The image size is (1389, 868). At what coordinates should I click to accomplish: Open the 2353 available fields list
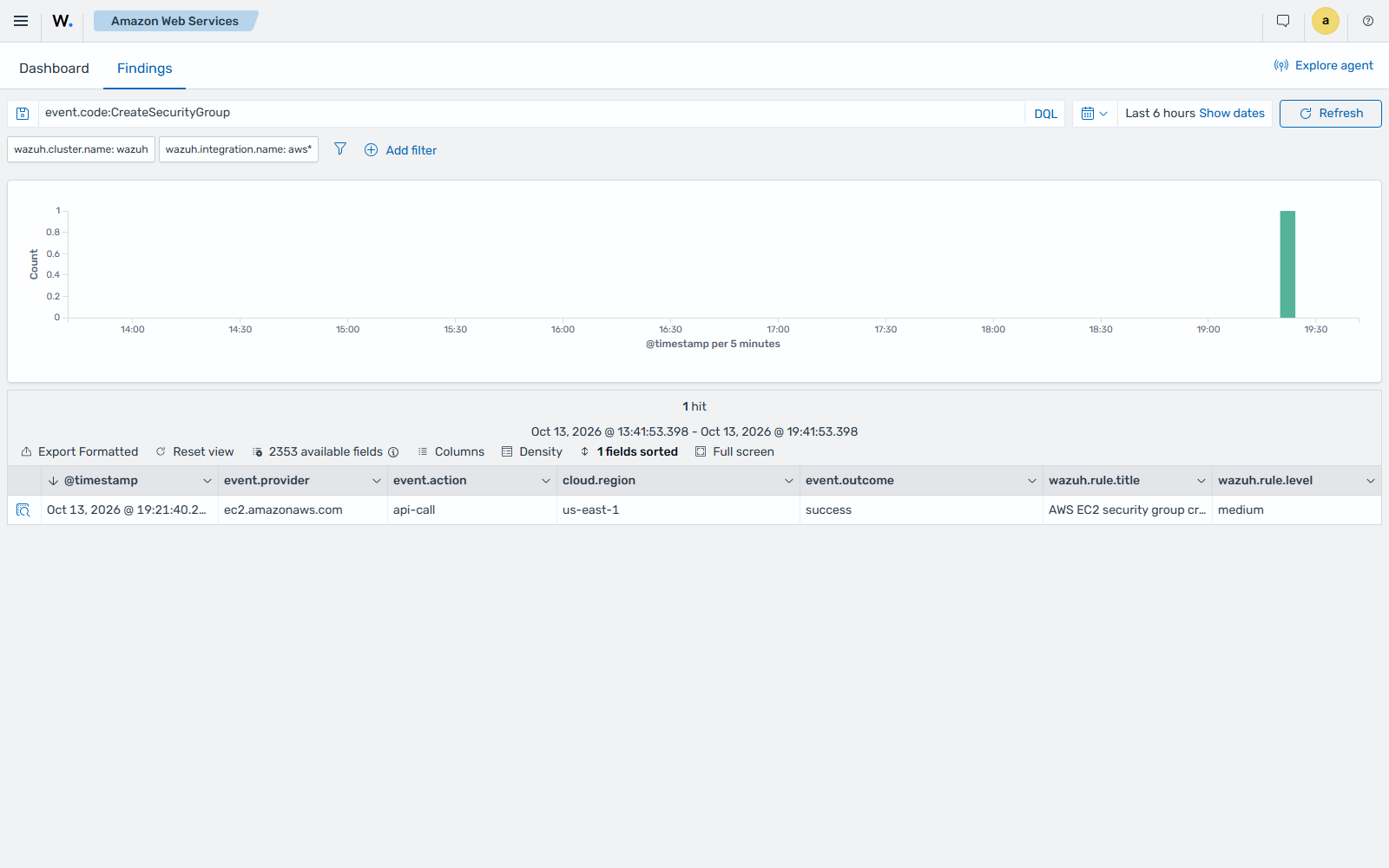coord(318,452)
